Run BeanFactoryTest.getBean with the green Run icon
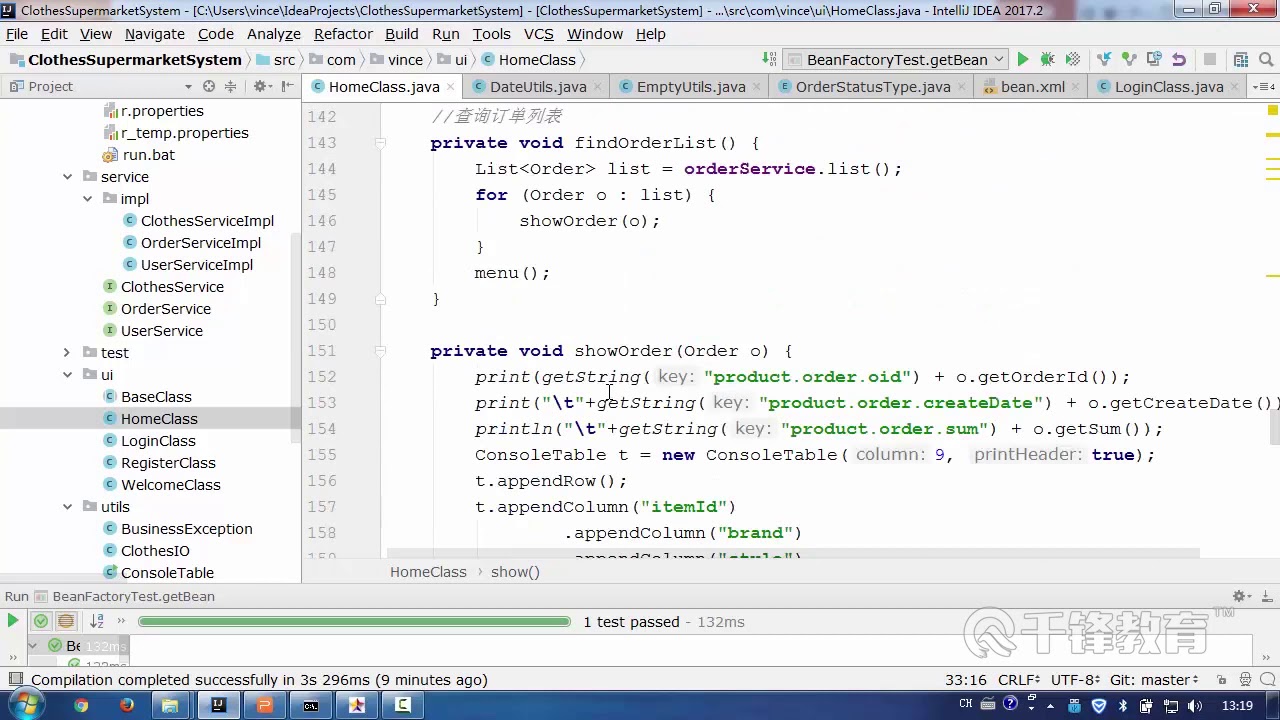 (x=1022, y=60)
